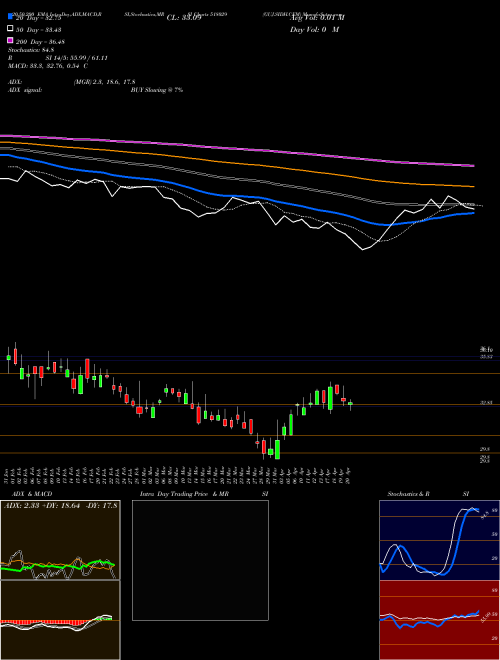Open the MACD histogram chart thumbnail
Screen dimensions: 500x660
(60, 620)
